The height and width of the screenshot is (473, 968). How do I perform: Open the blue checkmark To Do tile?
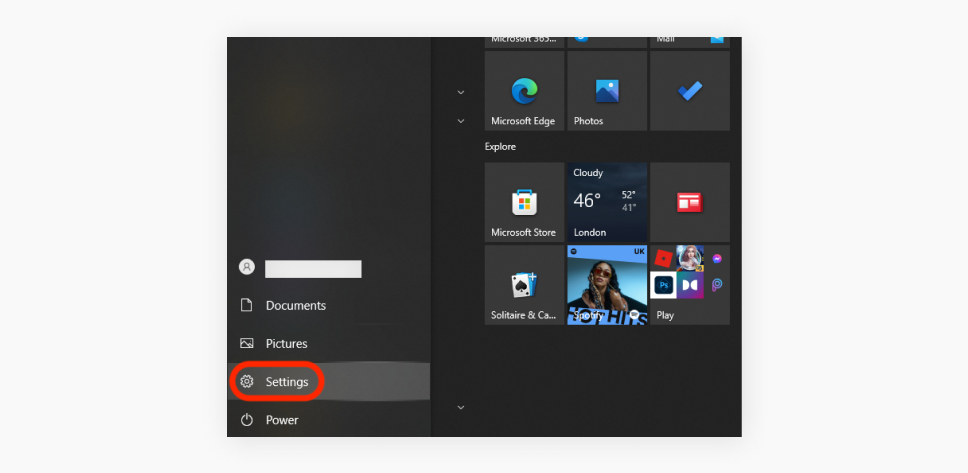point(690,91)
